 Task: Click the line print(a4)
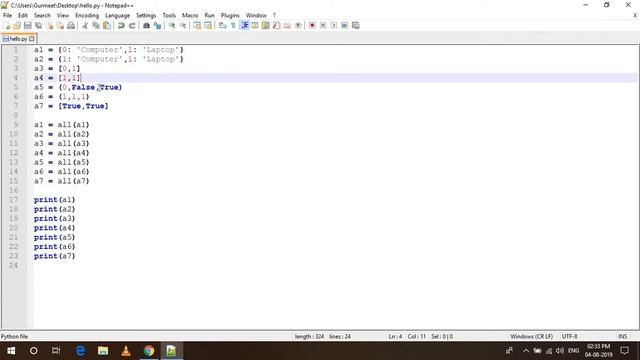click(x=54, y=228)
